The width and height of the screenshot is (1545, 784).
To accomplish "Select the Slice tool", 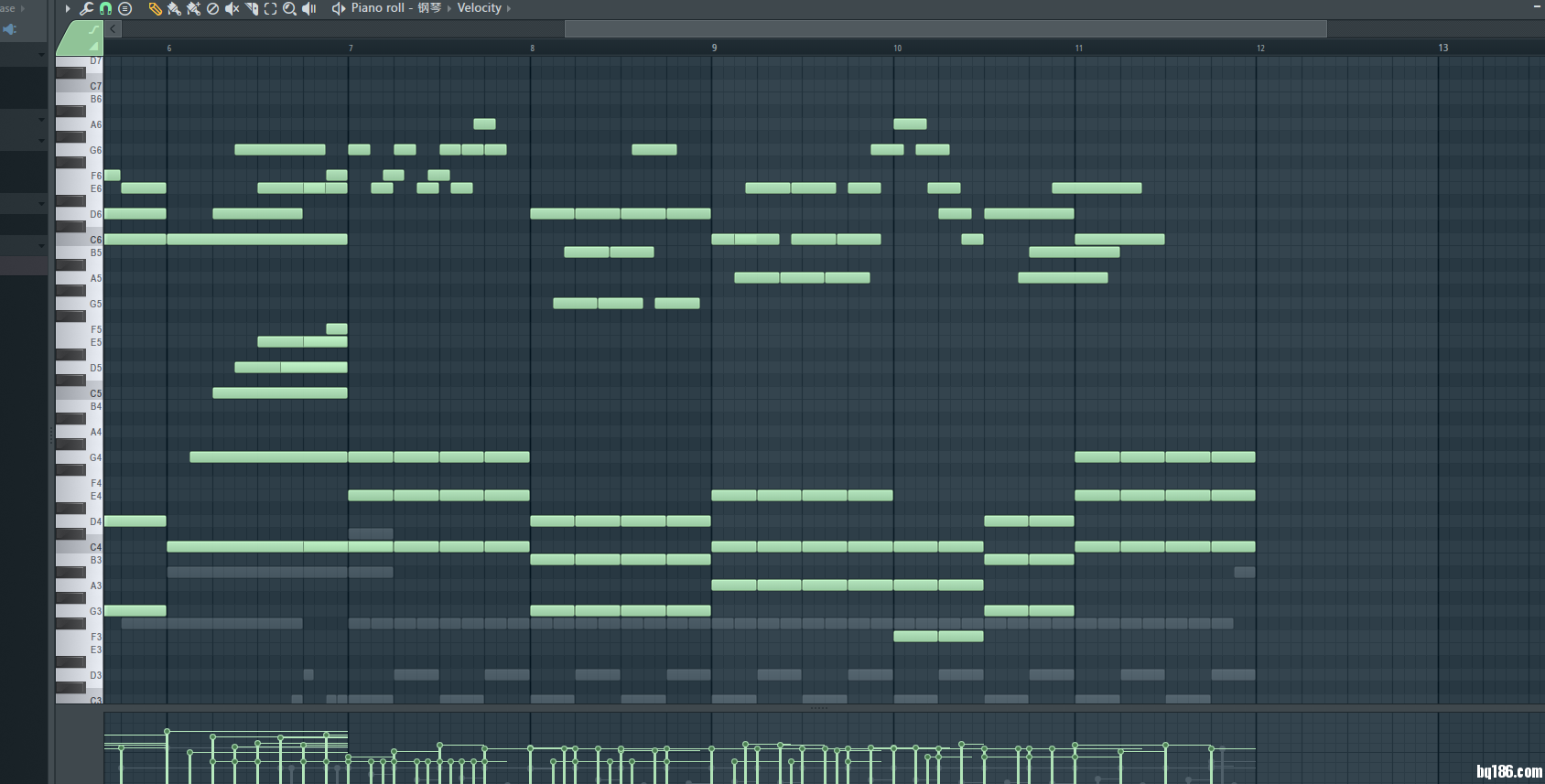I will (252, 8).
